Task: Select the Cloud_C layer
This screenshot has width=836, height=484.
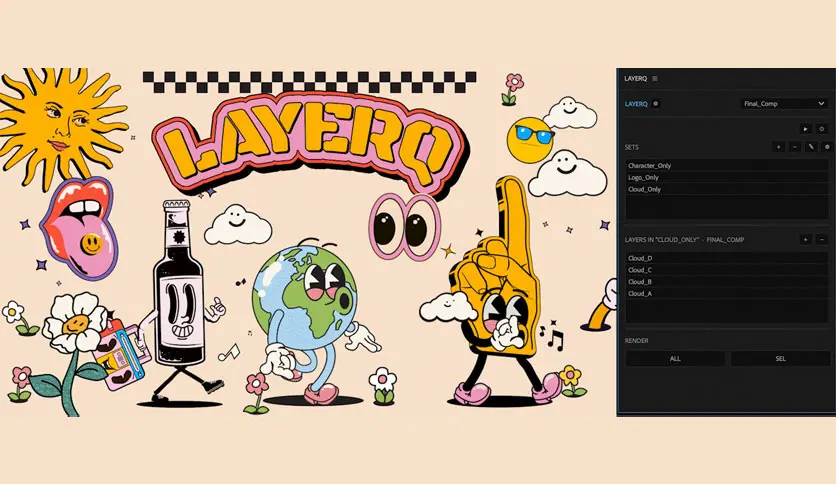Action: coord(727,270)
